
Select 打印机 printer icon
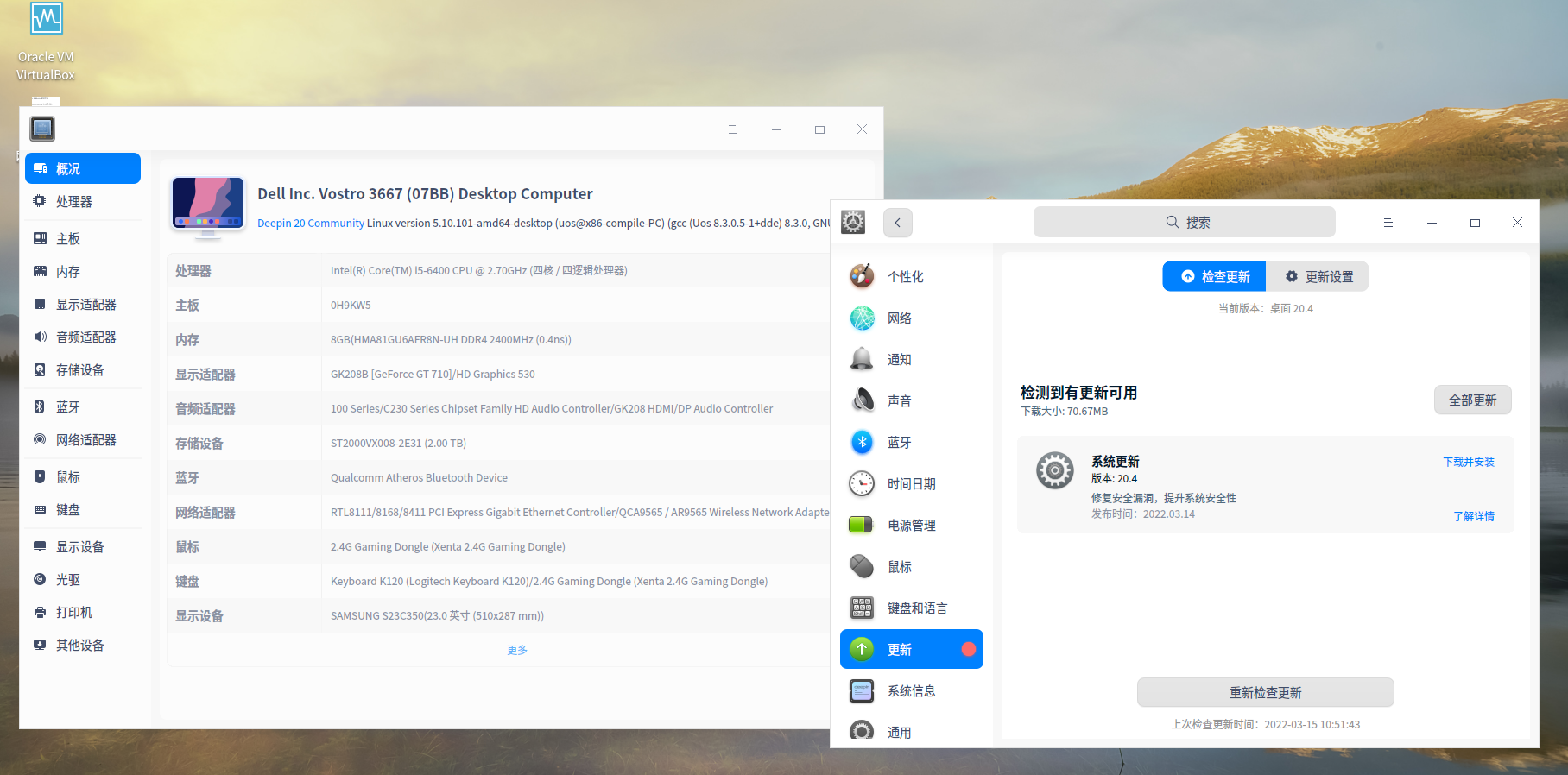pyautogui.click(x=40, y=612)
